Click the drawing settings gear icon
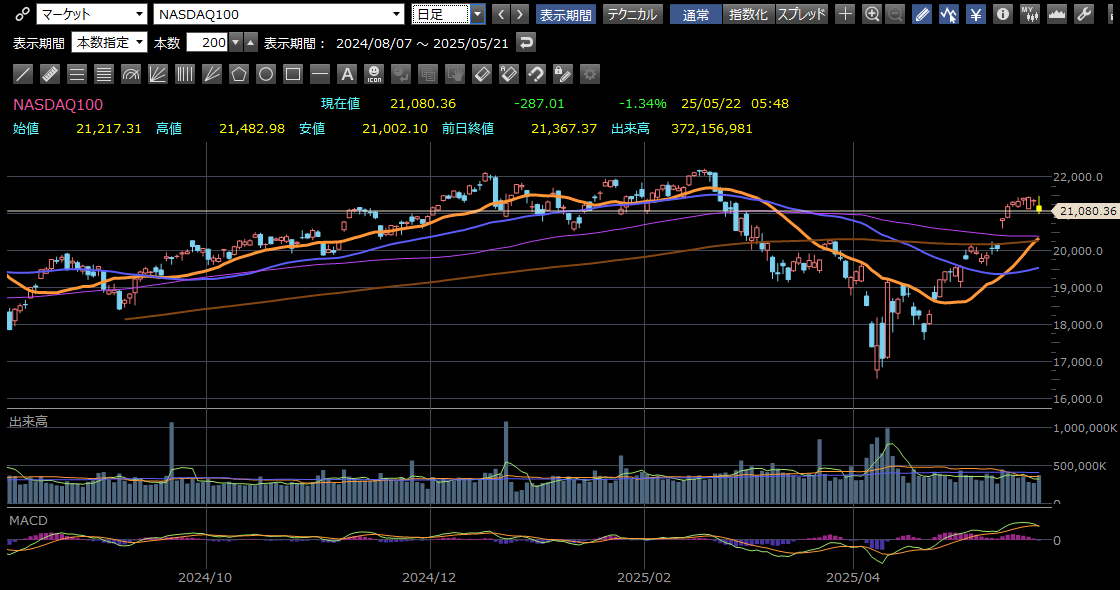Viewport: 1120px width, 590px height. point(590,74)
